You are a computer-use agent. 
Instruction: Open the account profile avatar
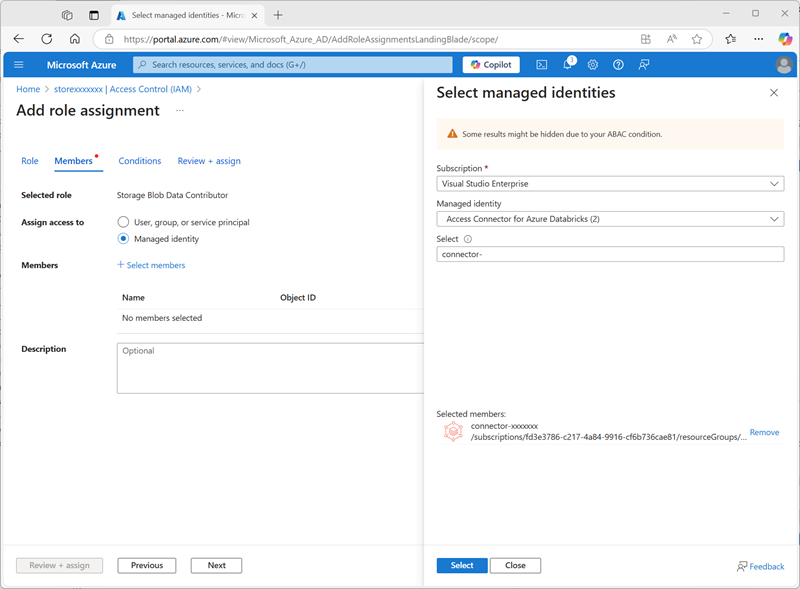(784, 65)
